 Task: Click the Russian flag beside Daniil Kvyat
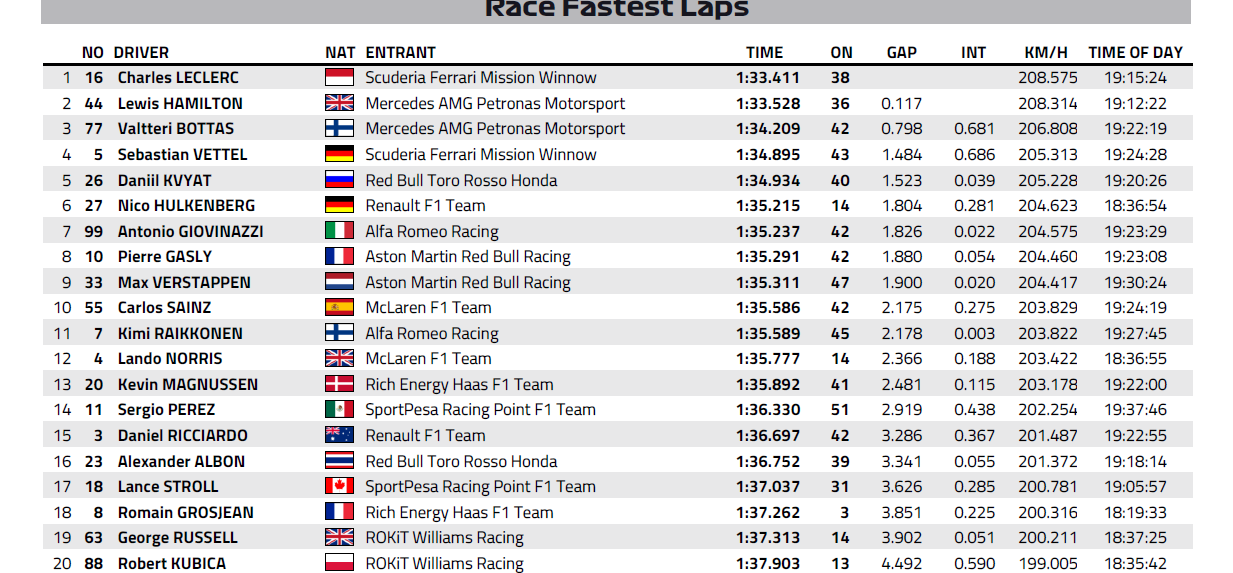pyautogui.click(x=340, y=180)
